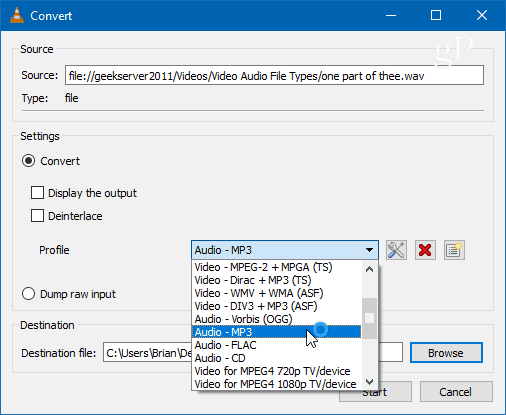Maximize the Convert window
Screen dimensions: 506x415
pyautogui.click(x=436, y=15)
